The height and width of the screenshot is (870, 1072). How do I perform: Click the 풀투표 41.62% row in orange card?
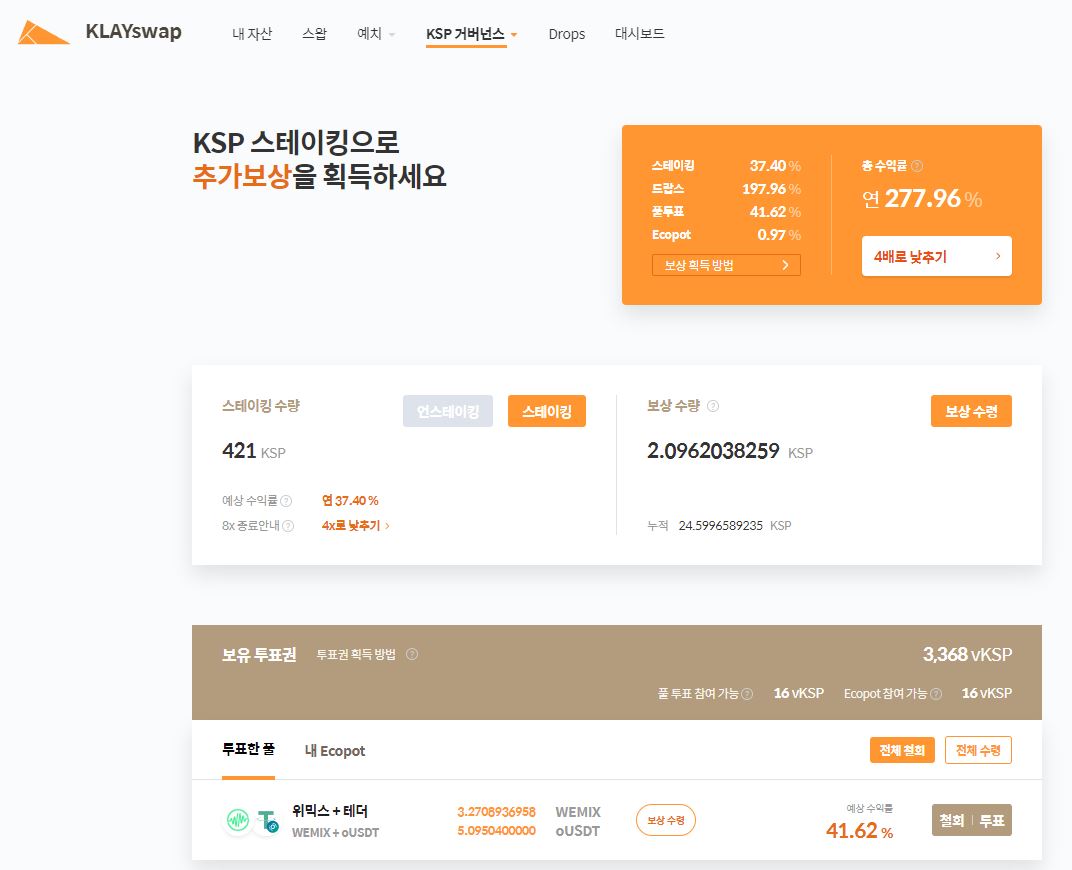pos(726,212)
